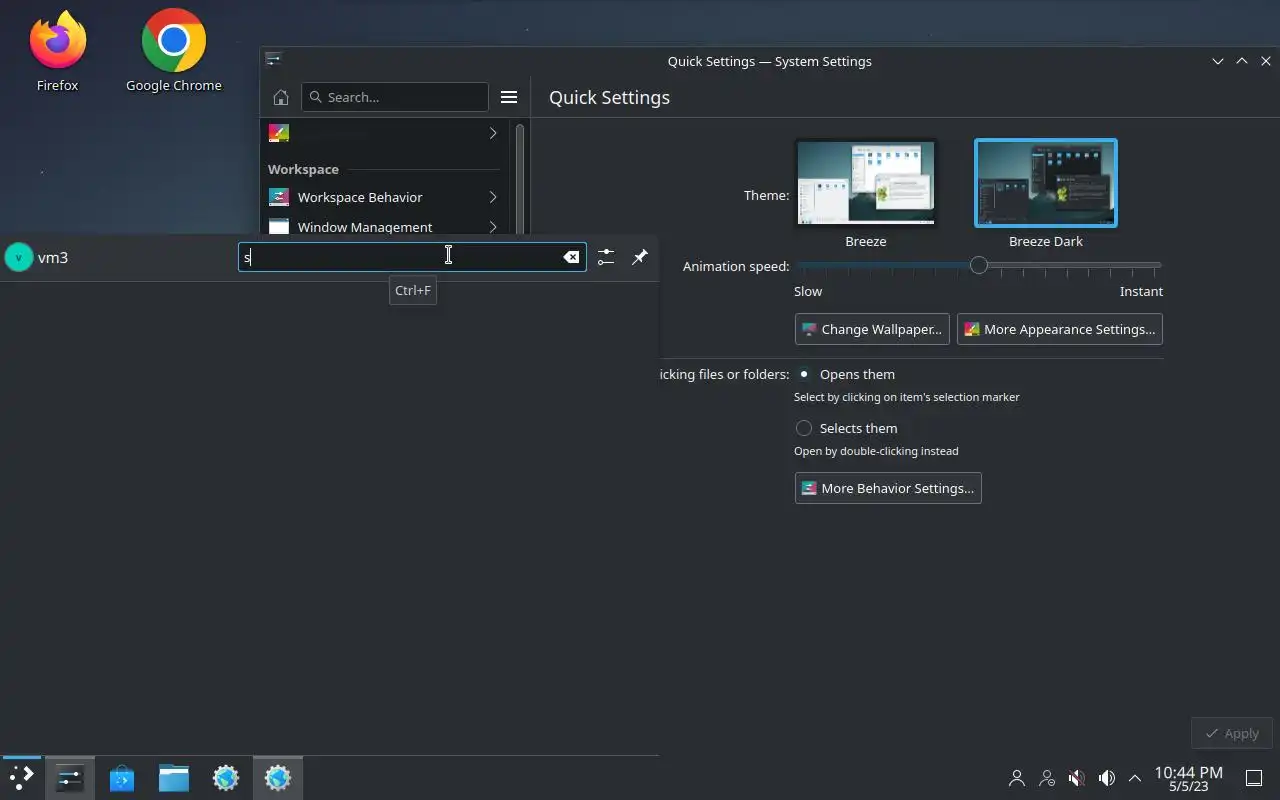Click the second user tray icon with a badge
The height and width of the screenshot is (800, 1280).
point(1047,777)
